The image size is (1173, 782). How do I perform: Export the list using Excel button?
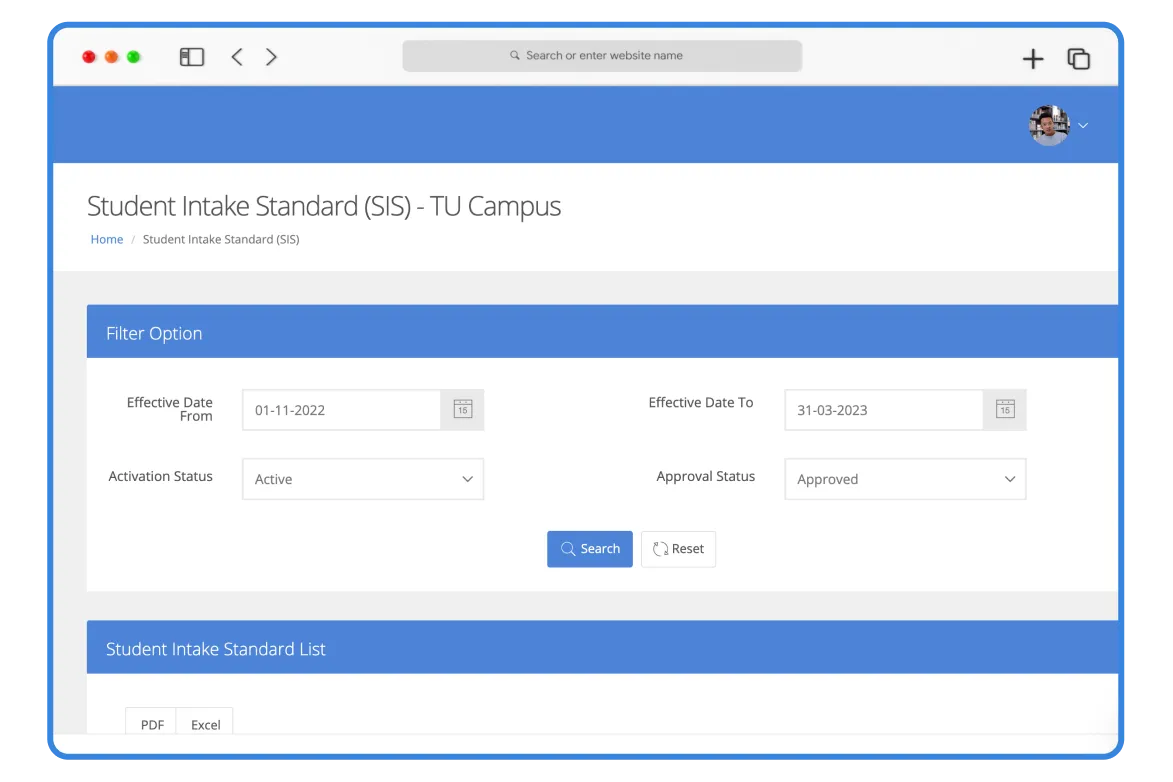coord(205,723)
